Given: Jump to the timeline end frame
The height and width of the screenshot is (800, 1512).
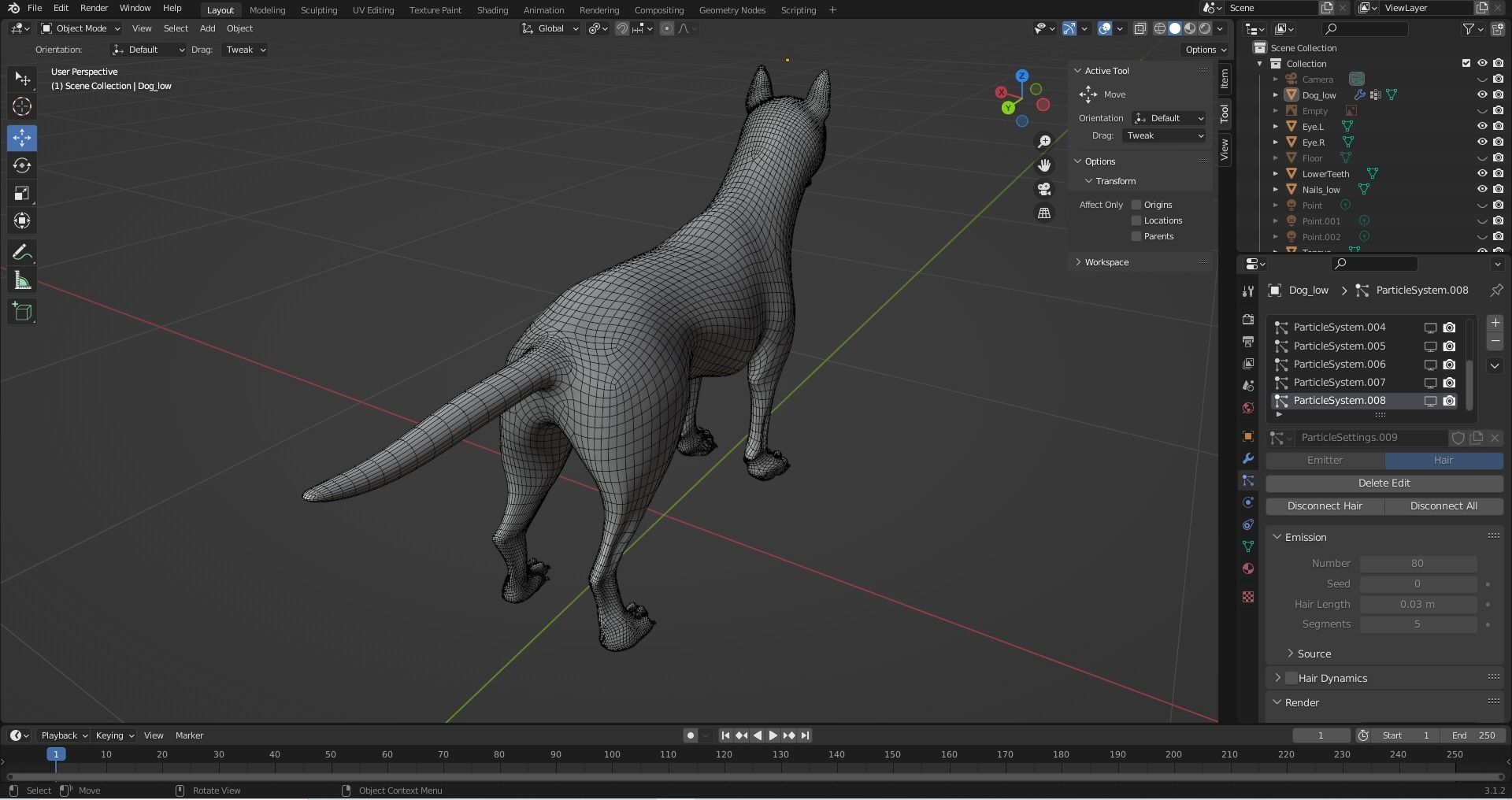Looking at the screenshot, I should [805, 735].
